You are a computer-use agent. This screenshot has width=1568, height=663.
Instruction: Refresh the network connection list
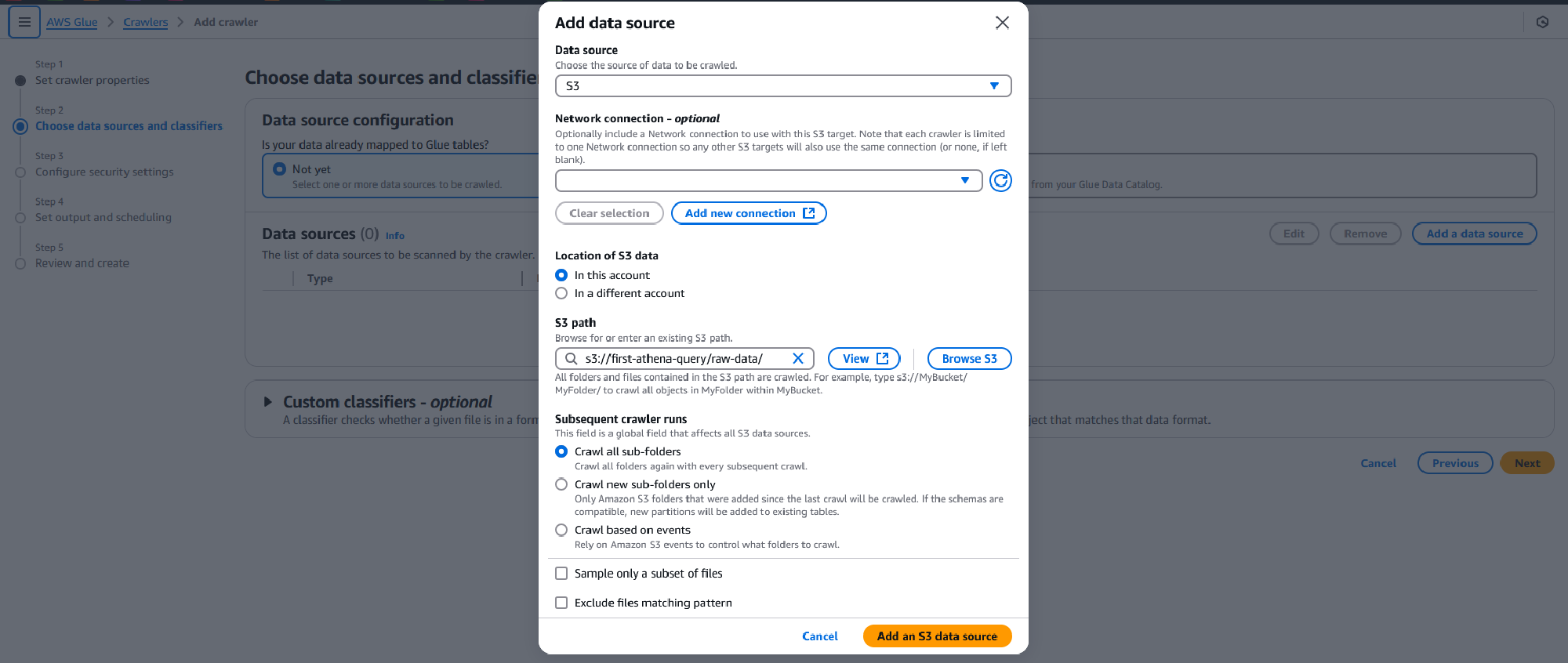(x=1000, y=180)
